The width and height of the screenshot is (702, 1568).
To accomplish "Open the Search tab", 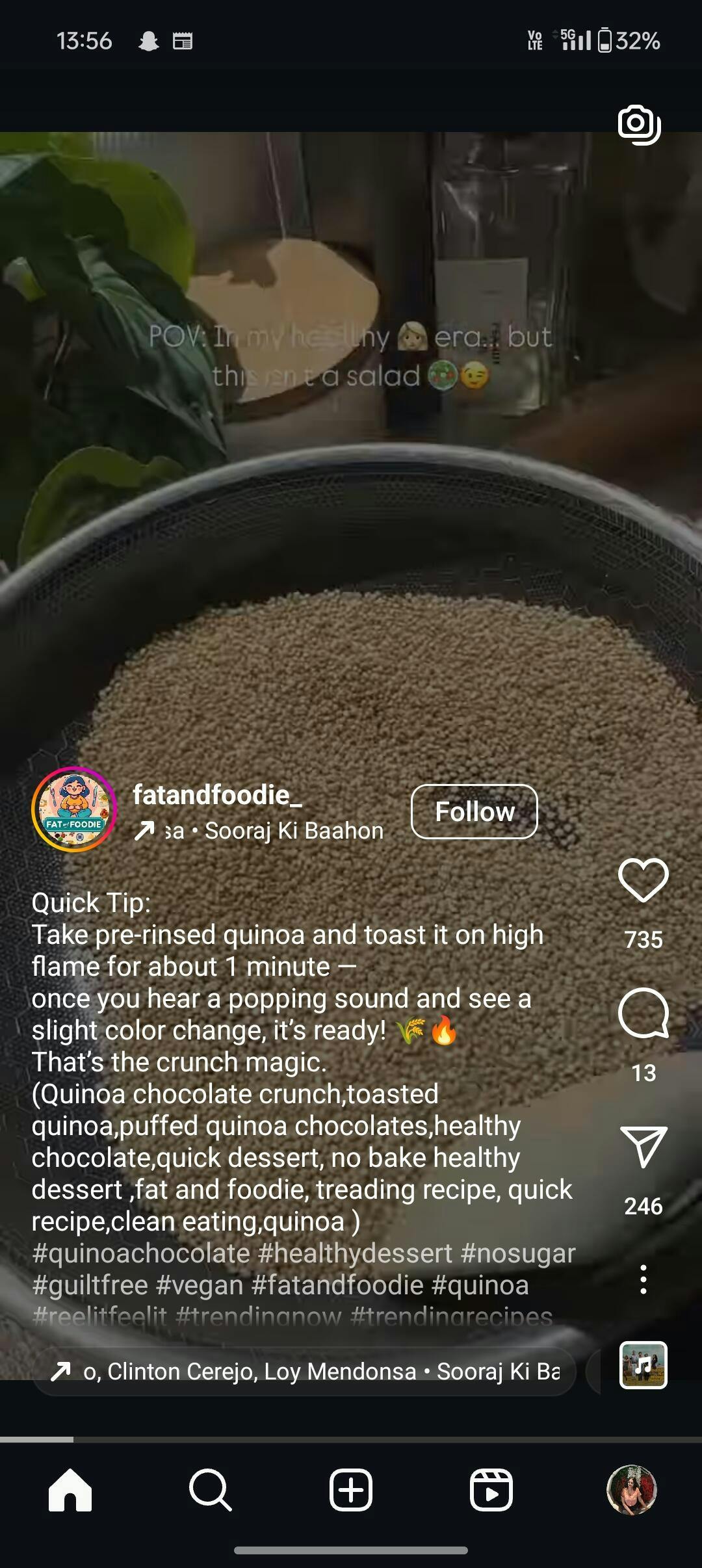I will [211, 1489].
